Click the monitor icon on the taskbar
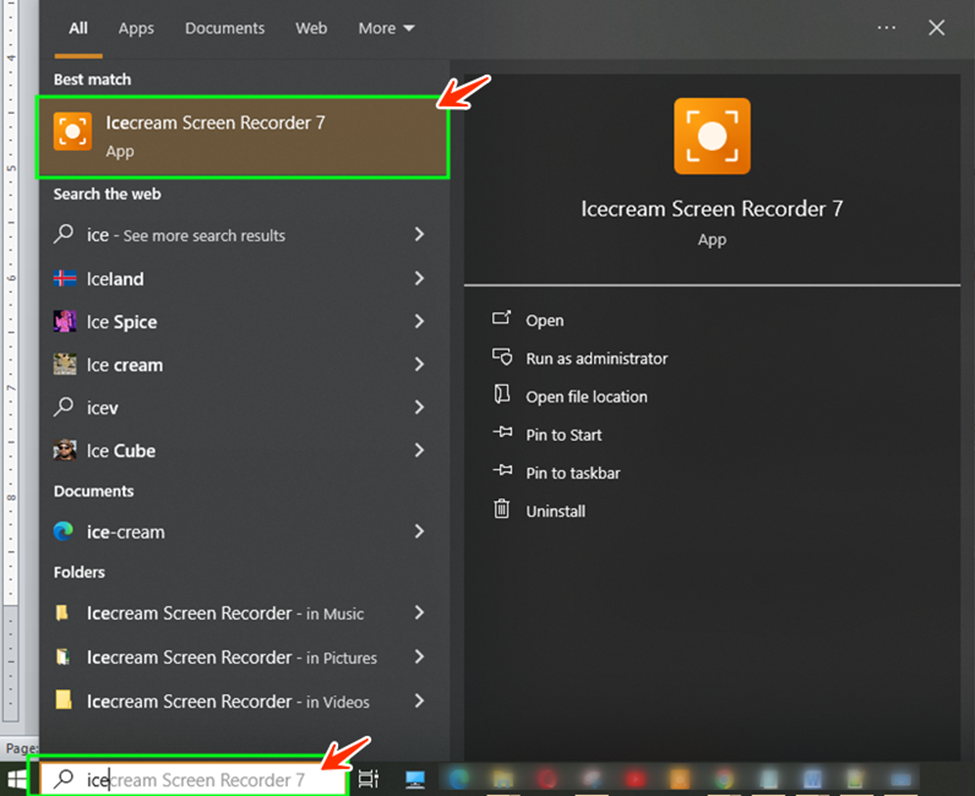 point(415,779)
